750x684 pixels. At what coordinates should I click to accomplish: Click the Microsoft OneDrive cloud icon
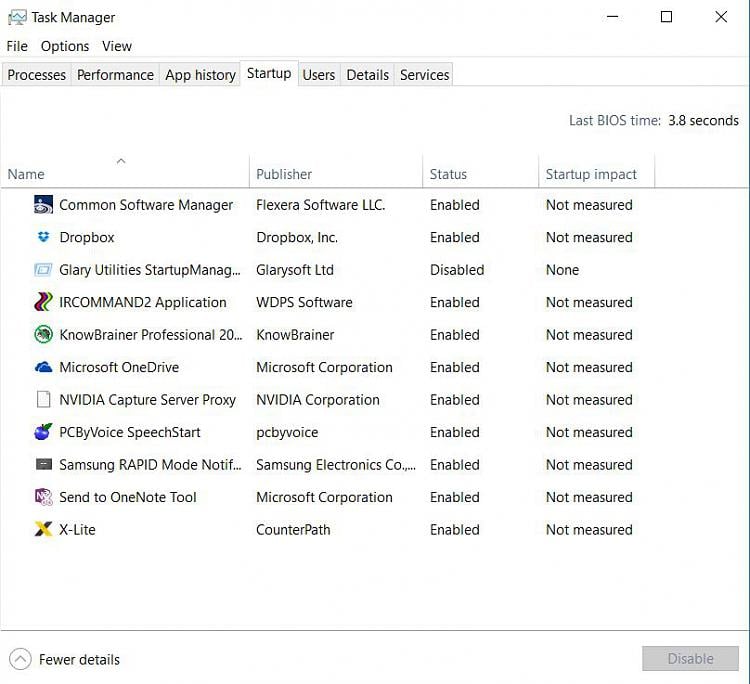pos(44,367)
